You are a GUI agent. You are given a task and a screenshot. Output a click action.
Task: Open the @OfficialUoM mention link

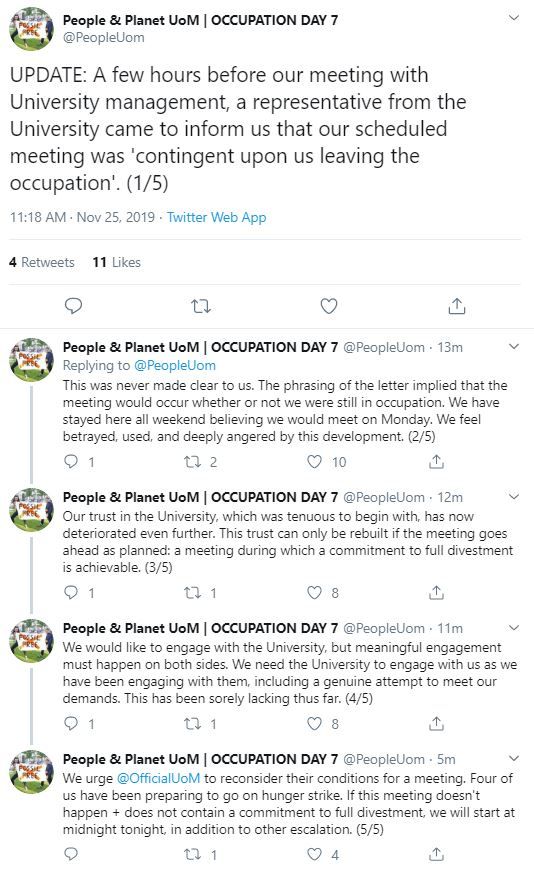point(158,778)
